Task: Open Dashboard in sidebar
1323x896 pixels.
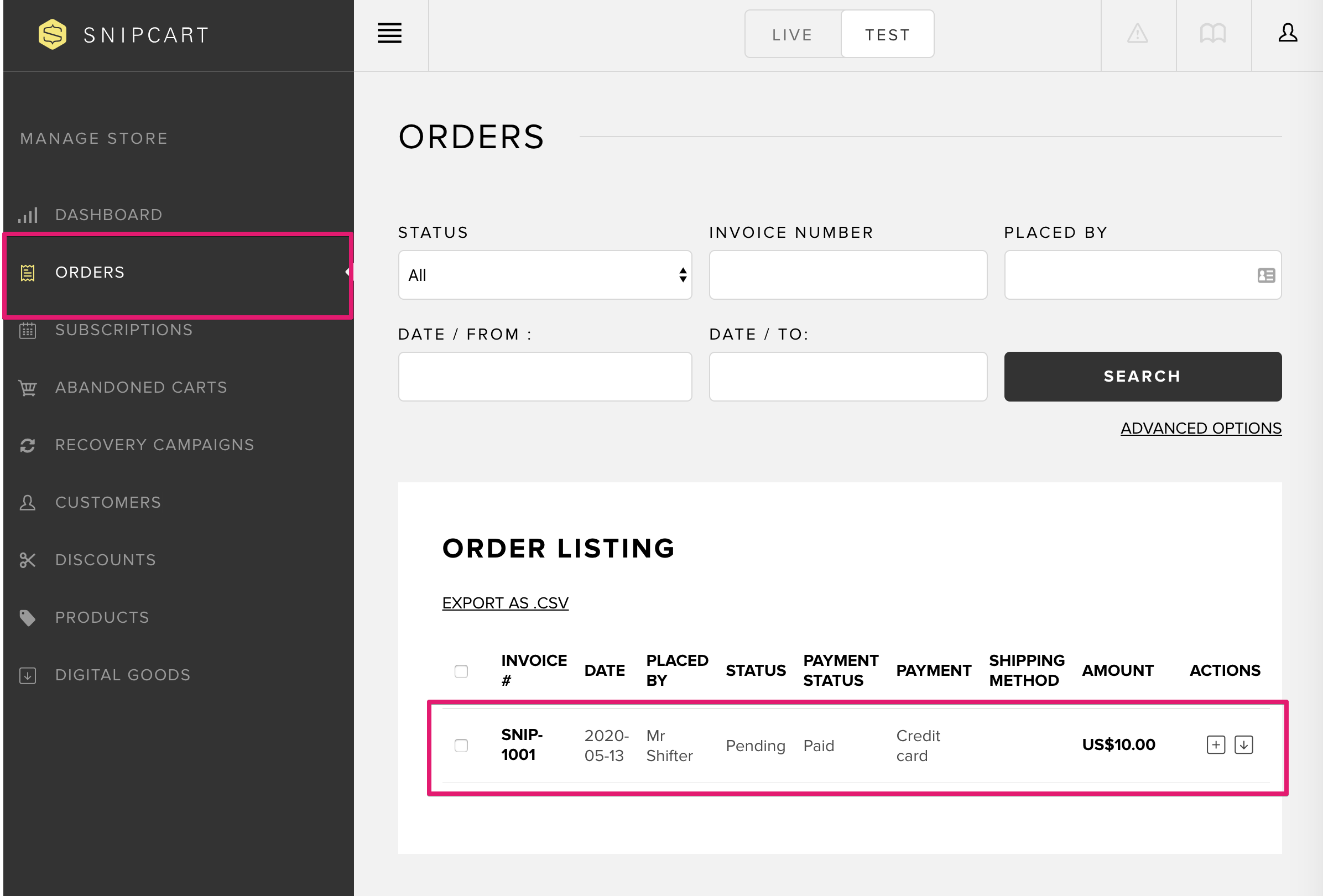Action: click(x=109, y=215)
